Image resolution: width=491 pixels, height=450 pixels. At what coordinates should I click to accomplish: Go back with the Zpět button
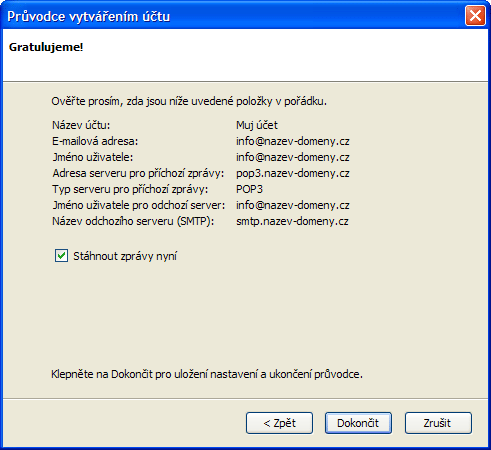click(279, 423)
